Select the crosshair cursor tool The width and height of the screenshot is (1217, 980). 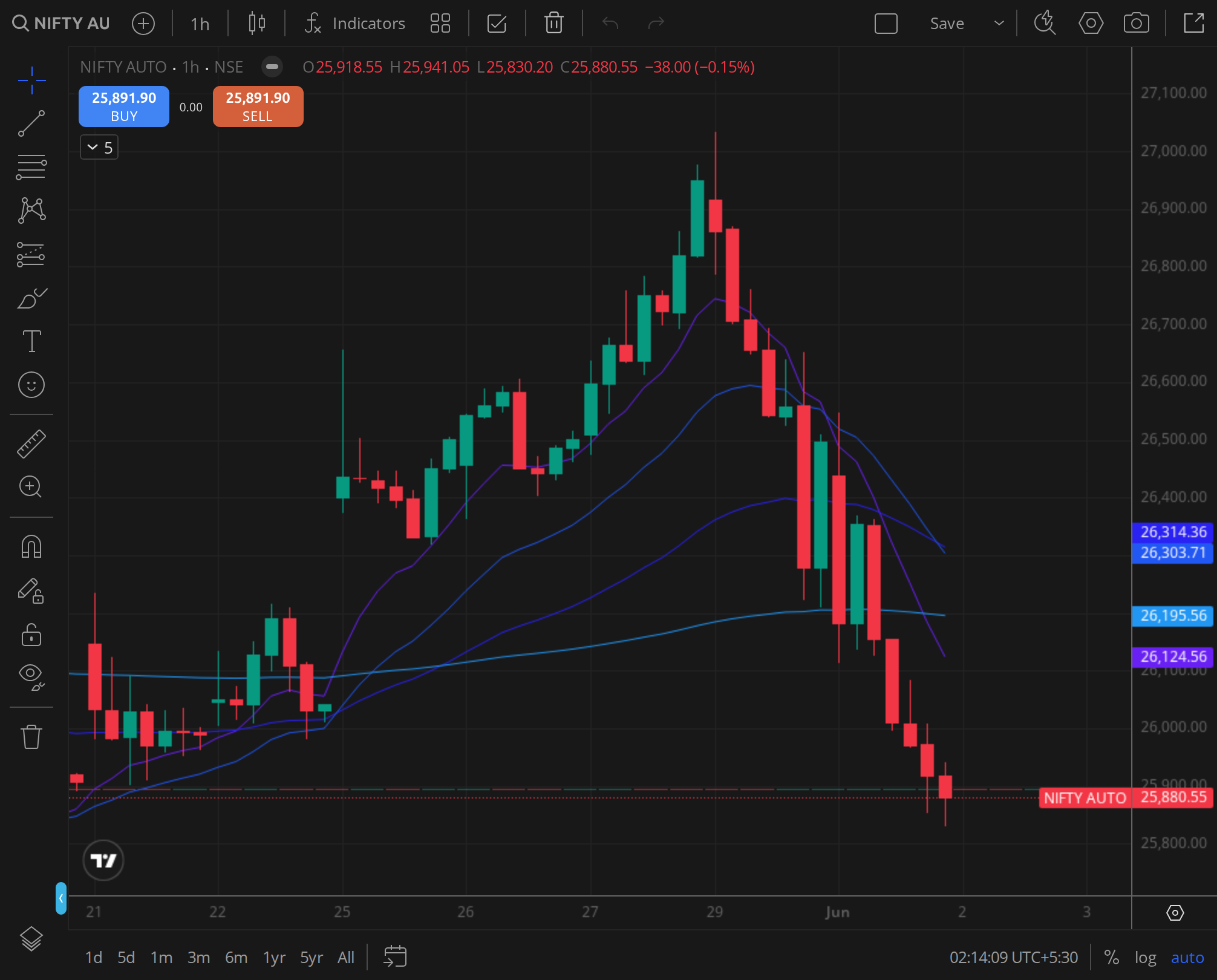(31, 80)
